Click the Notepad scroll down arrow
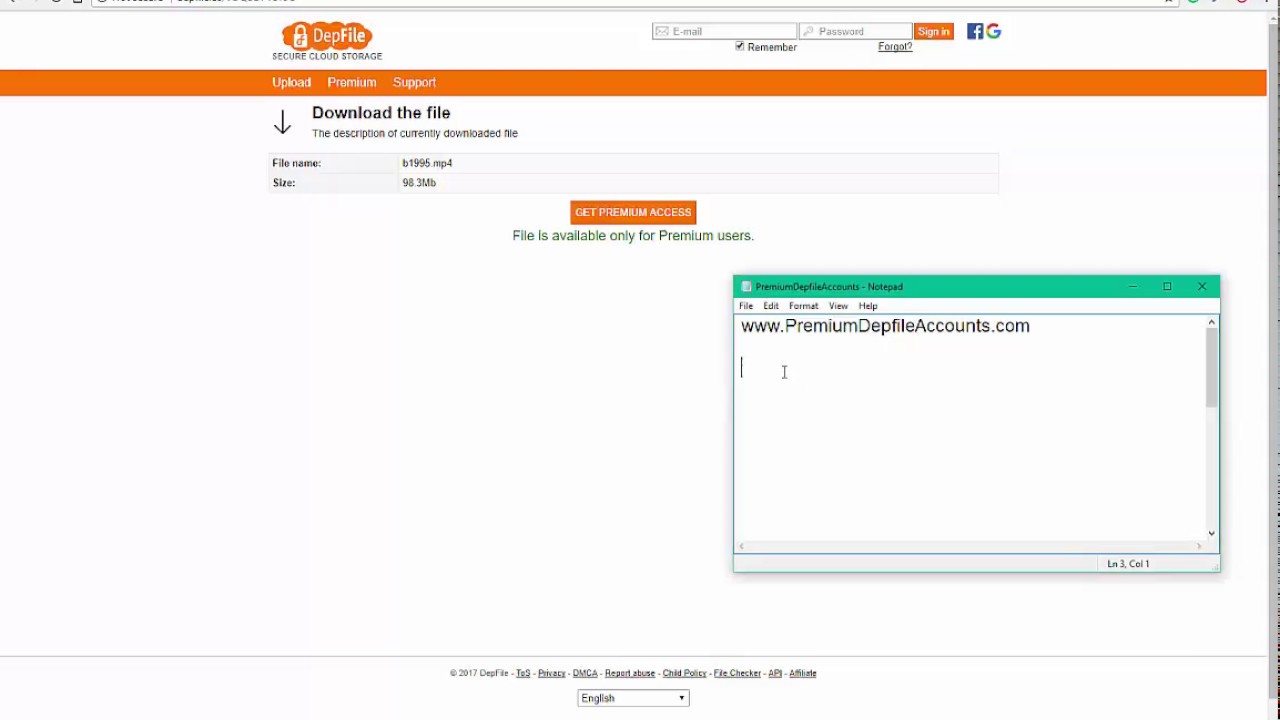 tap(1211, 533)
